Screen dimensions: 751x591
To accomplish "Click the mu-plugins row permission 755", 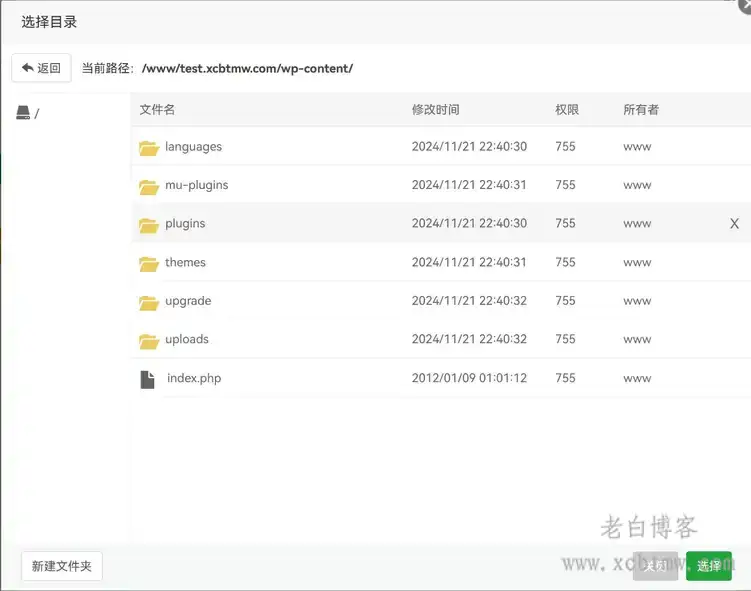I will 565,184.
